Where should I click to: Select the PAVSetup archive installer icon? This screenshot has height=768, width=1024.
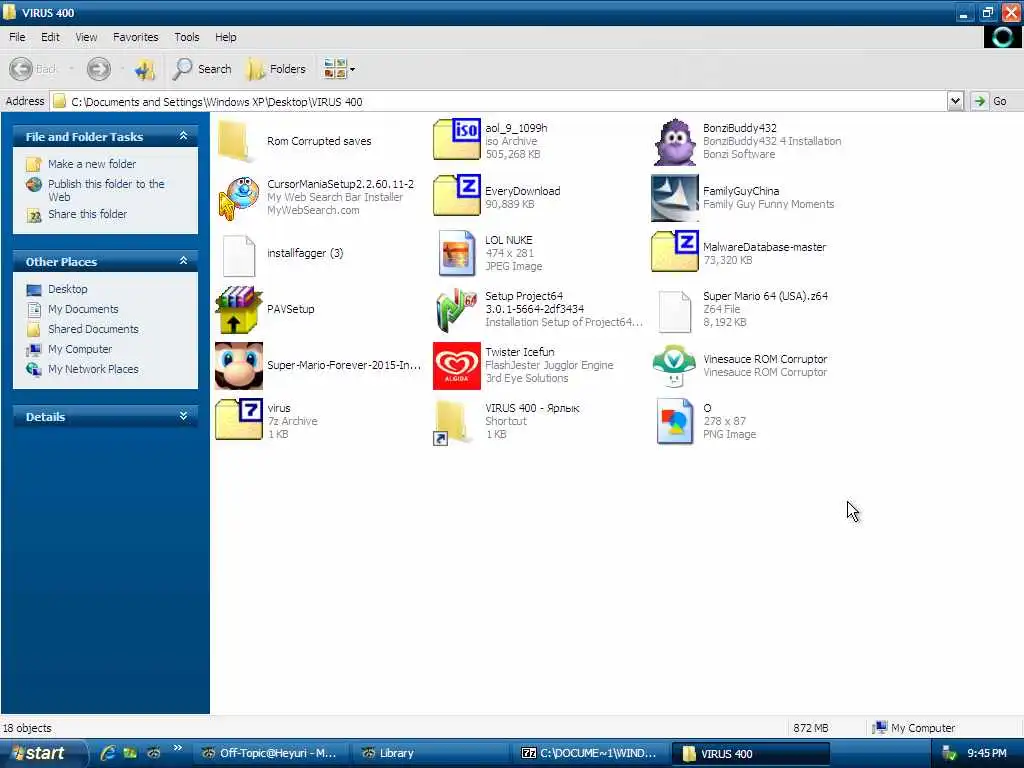pyautogui.click(x=238, y=310)
